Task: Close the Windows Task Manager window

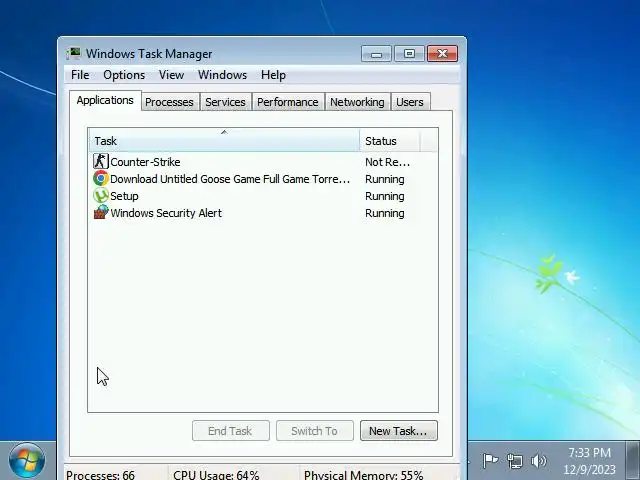Action: click(442, 53)
